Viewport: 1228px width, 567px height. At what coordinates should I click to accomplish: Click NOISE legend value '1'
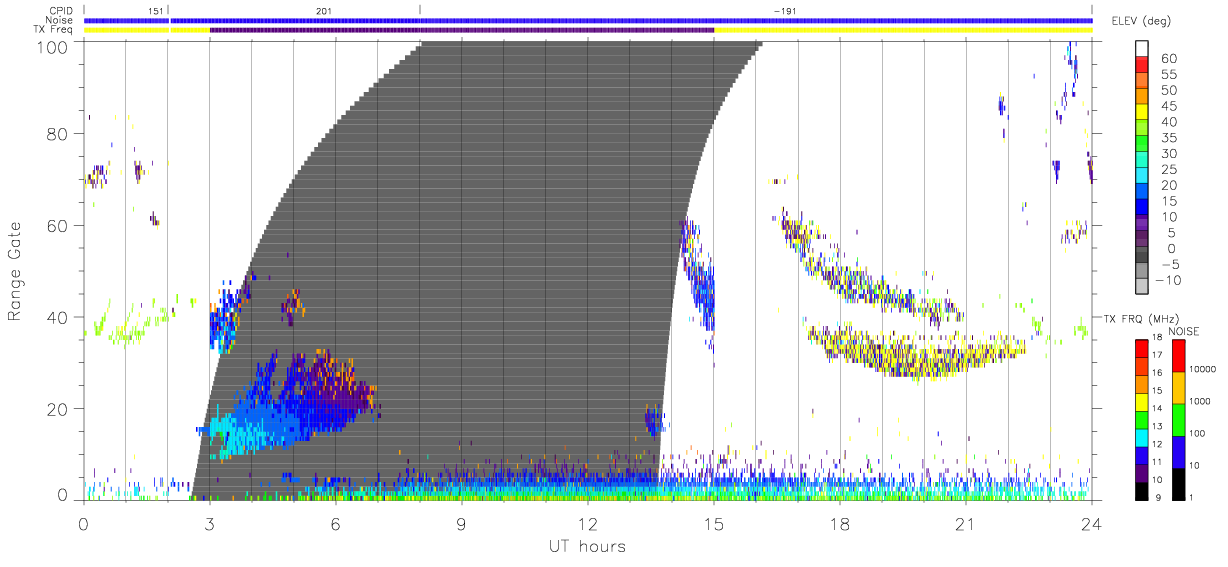point(1192,497)
